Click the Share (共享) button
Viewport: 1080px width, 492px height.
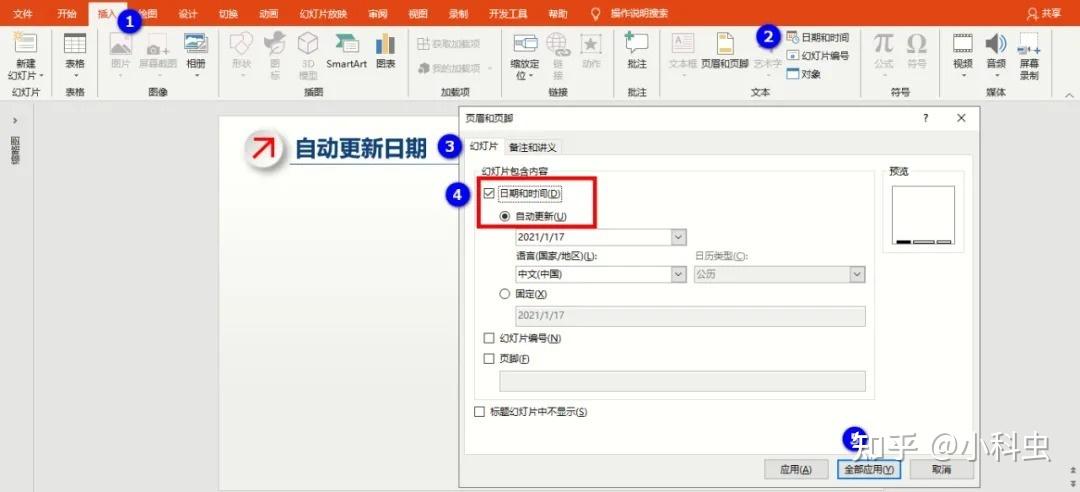tap(1044, 14)
